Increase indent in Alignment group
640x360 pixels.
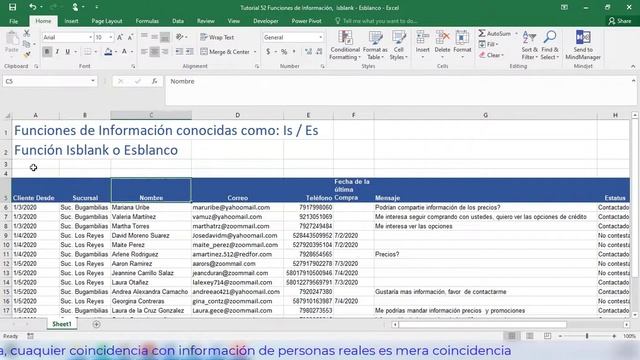pos(190,52)
